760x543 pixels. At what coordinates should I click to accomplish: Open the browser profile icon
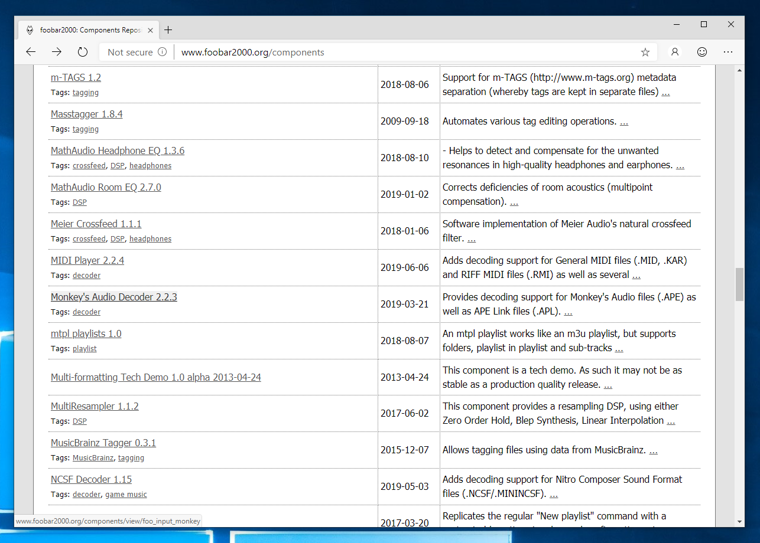pos(675,52)
